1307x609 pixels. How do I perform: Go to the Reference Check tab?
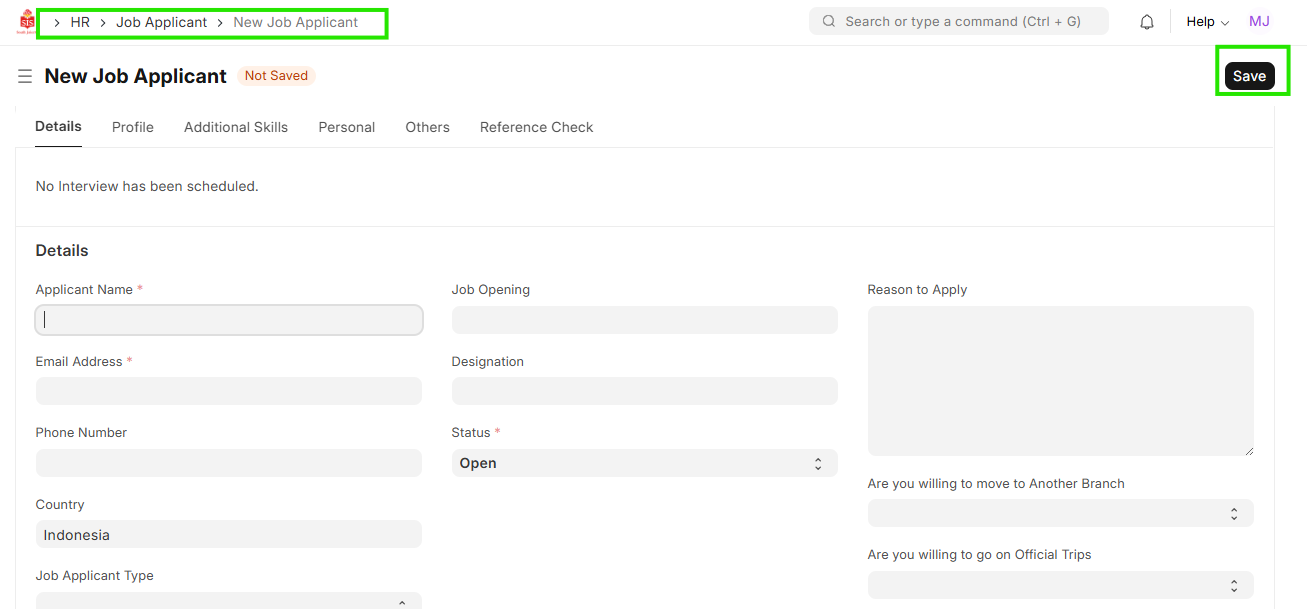[x=536, y=127]
